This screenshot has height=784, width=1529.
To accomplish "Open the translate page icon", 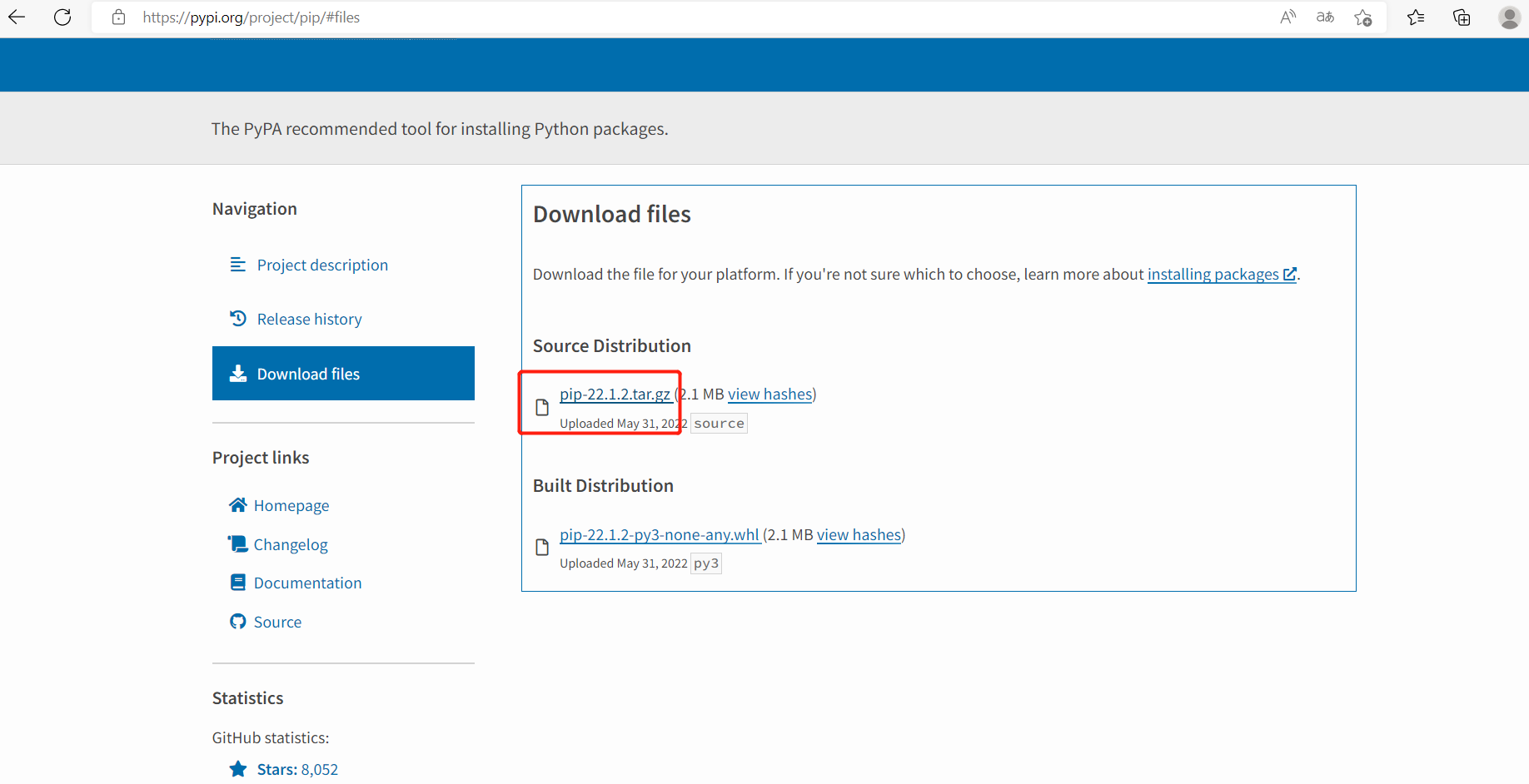I will pyautogui.click(x=1325, y=17).
